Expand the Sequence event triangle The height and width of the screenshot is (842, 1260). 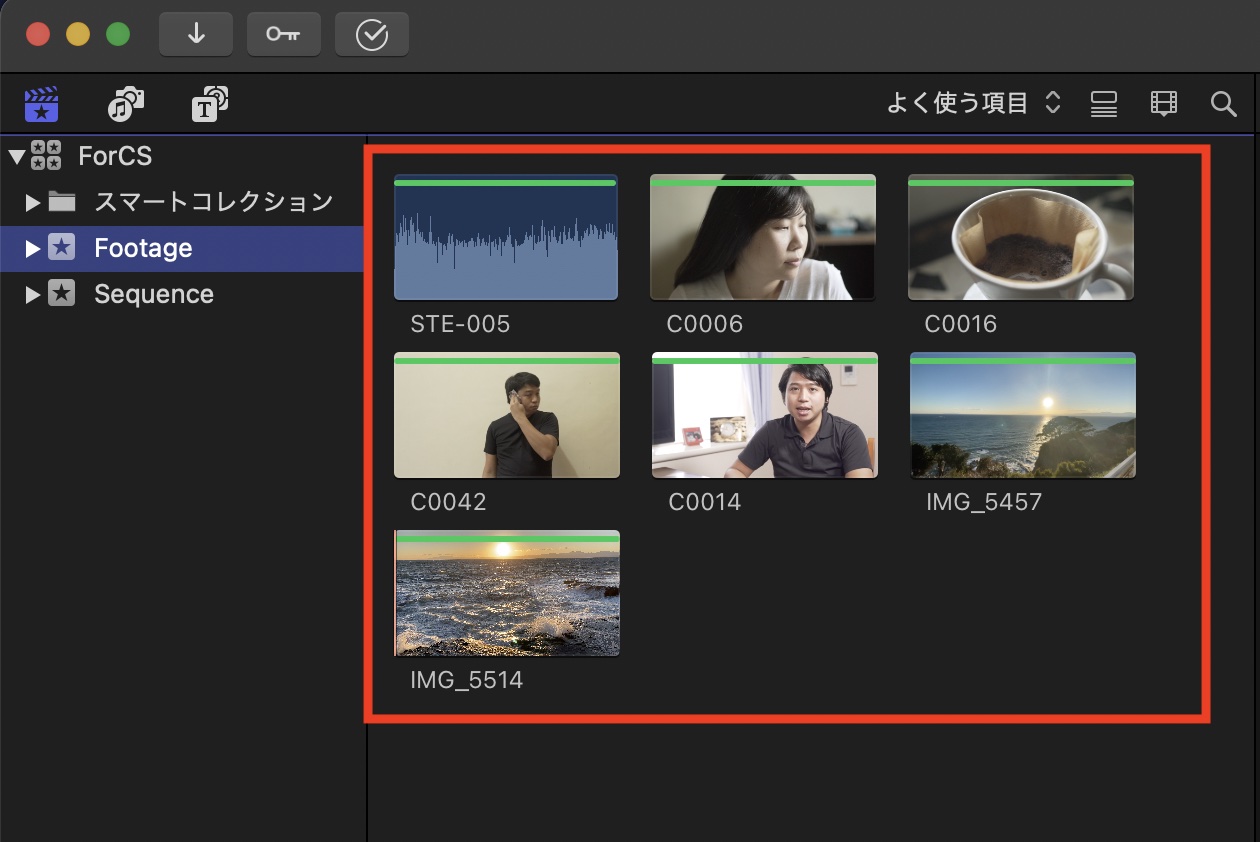(x=33, y=295)
